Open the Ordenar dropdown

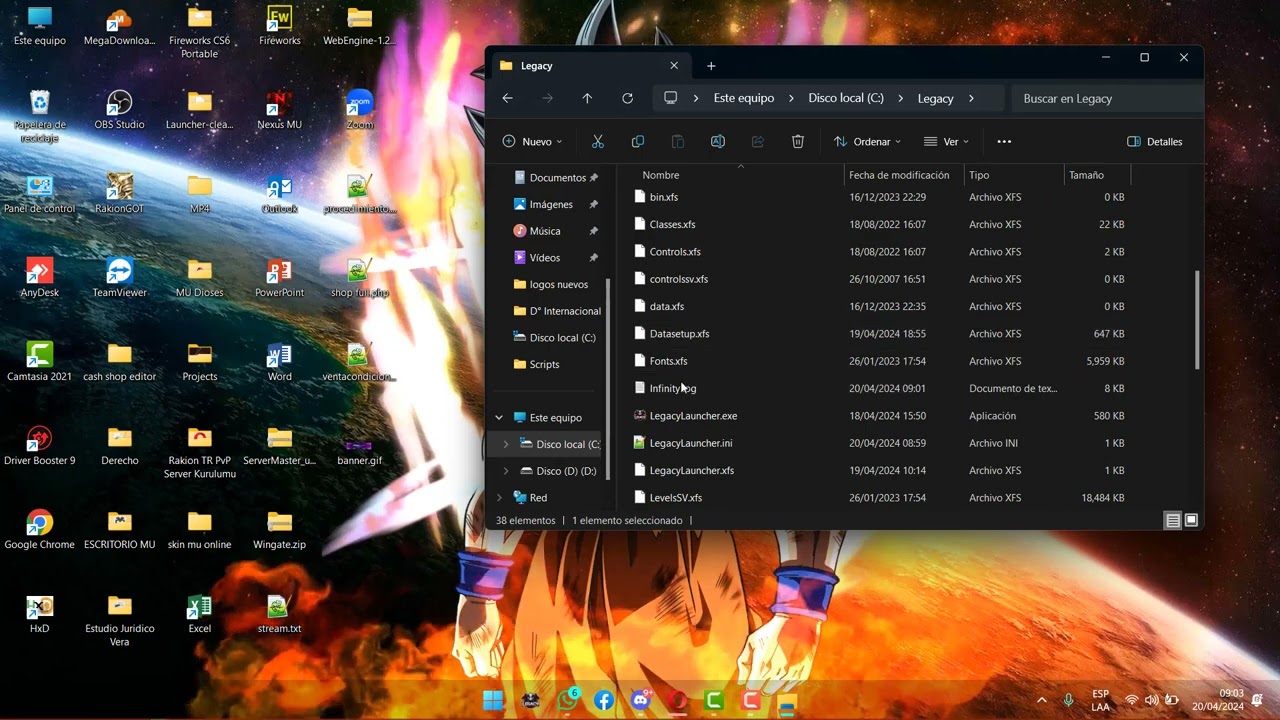point(867,142)
